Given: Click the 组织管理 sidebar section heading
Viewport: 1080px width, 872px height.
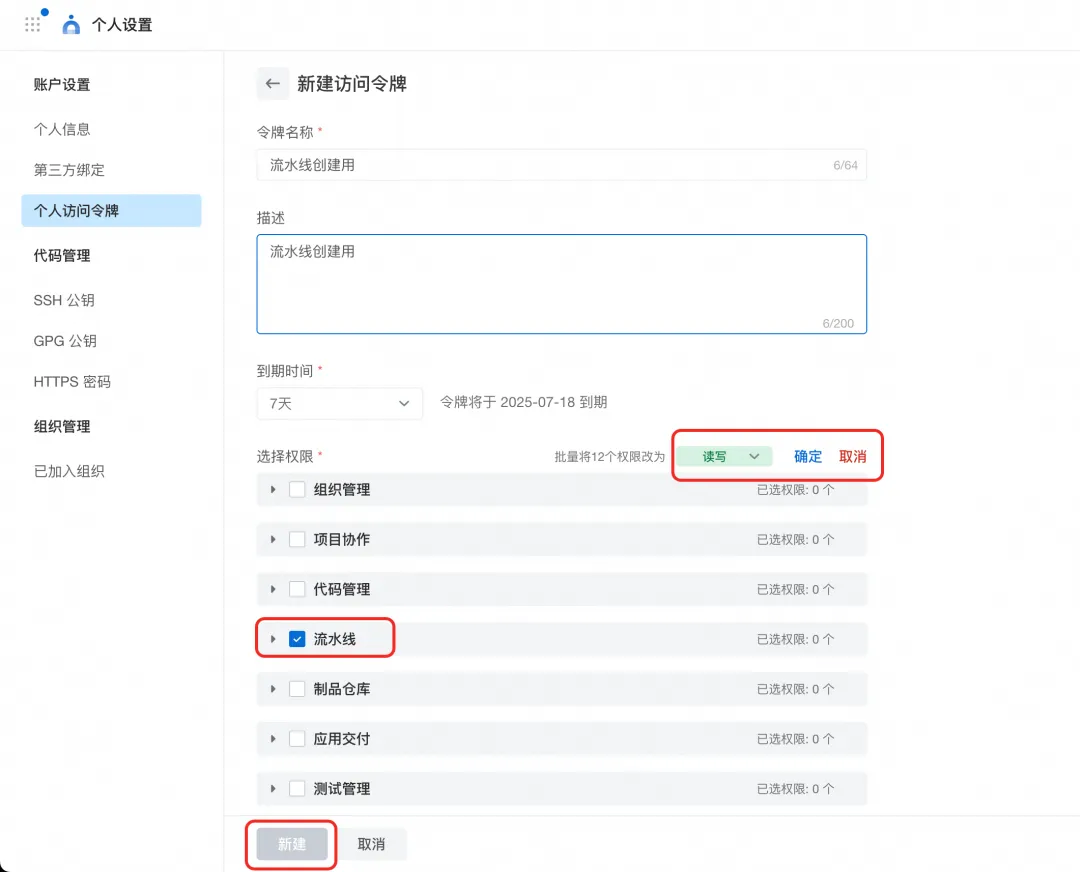Looking at the screenshot, I should click(62, 426).
